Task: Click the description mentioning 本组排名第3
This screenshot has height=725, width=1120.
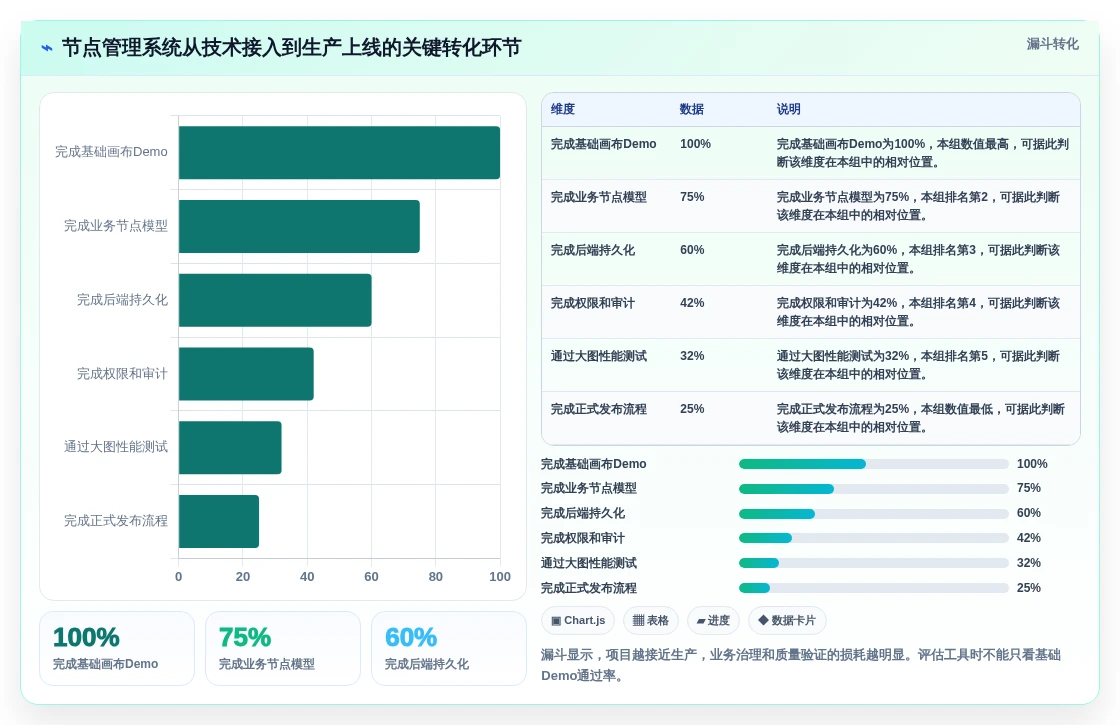Action: point(919,259)
